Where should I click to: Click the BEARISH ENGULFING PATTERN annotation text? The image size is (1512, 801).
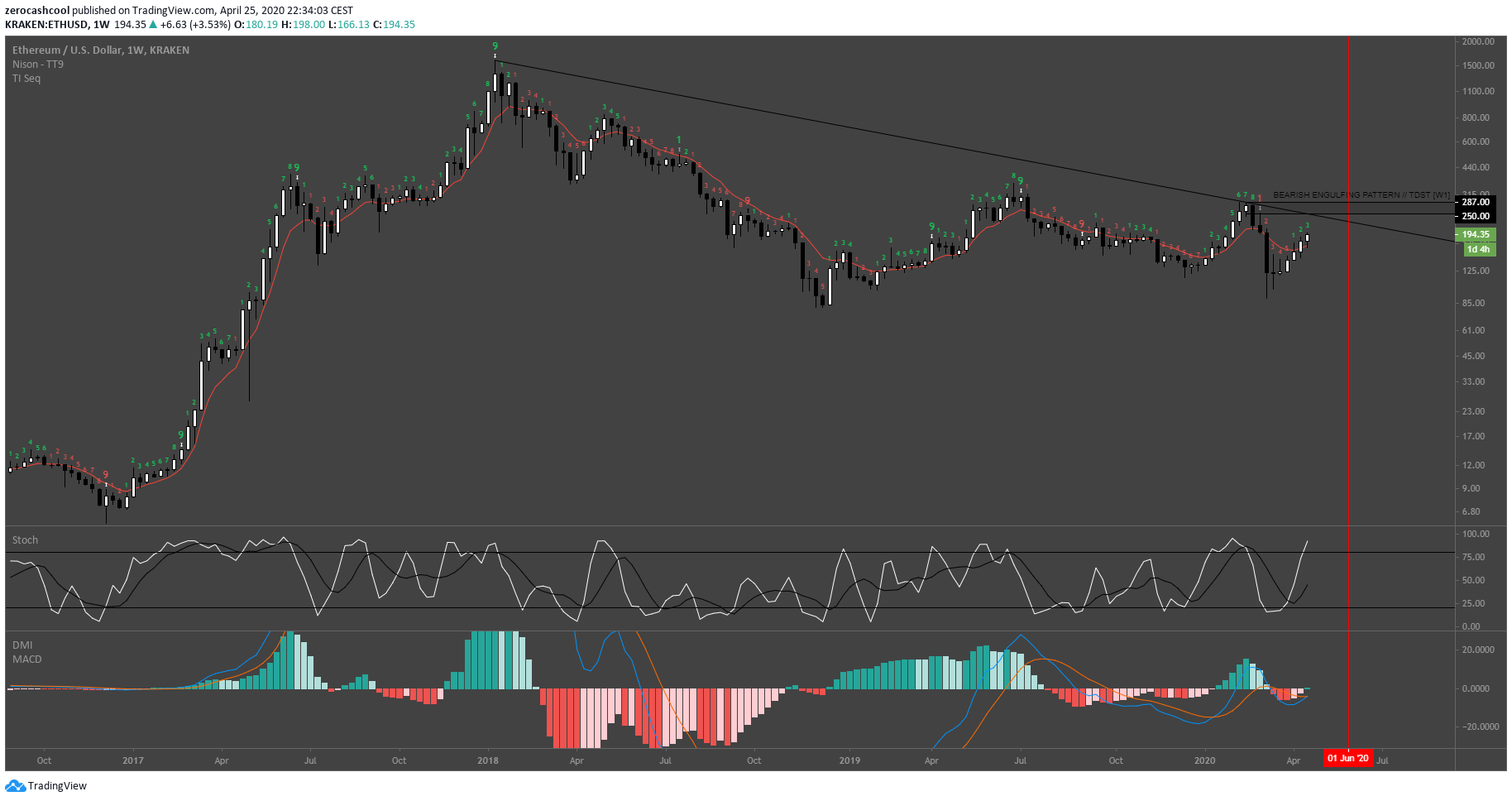1361,195
